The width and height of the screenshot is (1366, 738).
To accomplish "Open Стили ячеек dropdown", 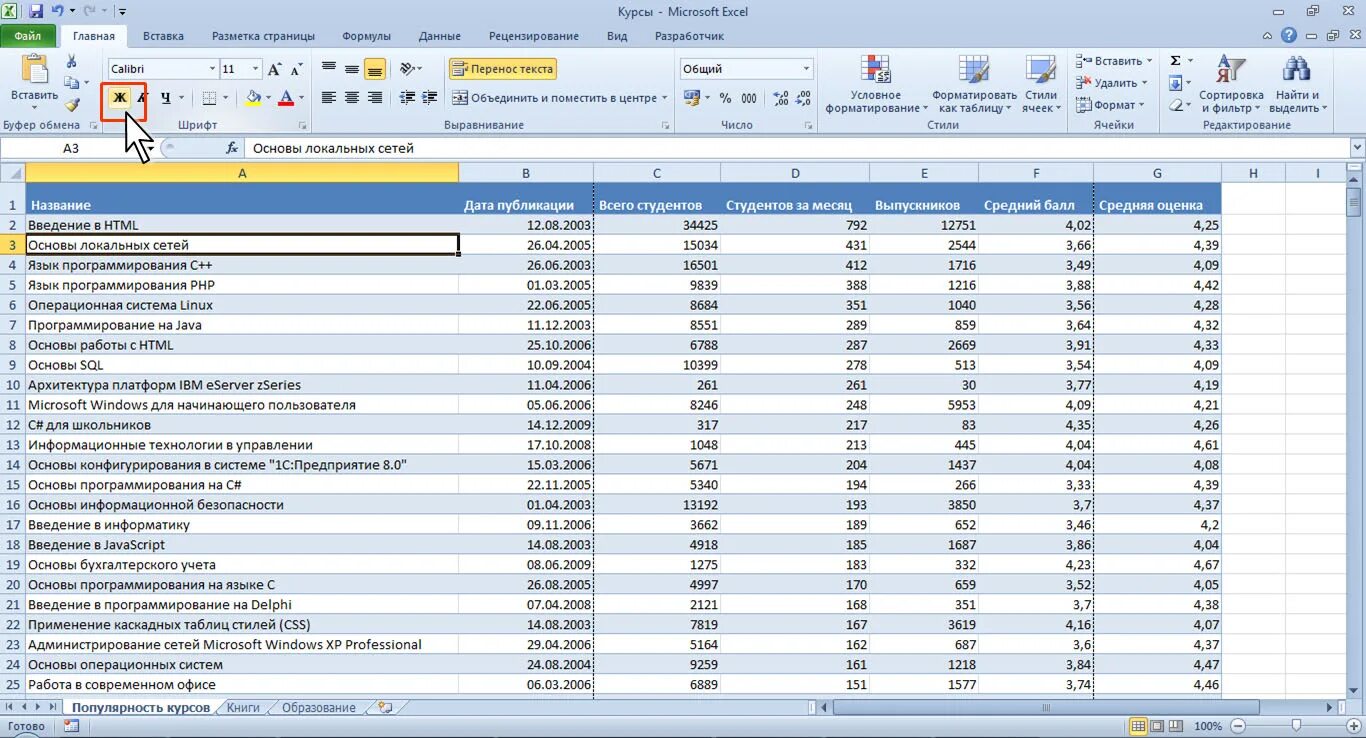I will (1041, 84).
